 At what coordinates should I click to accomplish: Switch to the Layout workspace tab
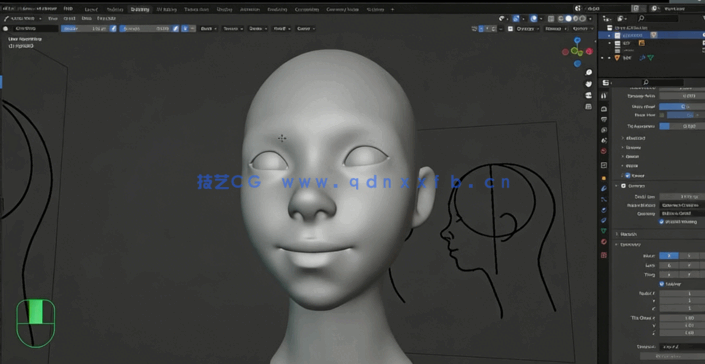pos(91,9)
